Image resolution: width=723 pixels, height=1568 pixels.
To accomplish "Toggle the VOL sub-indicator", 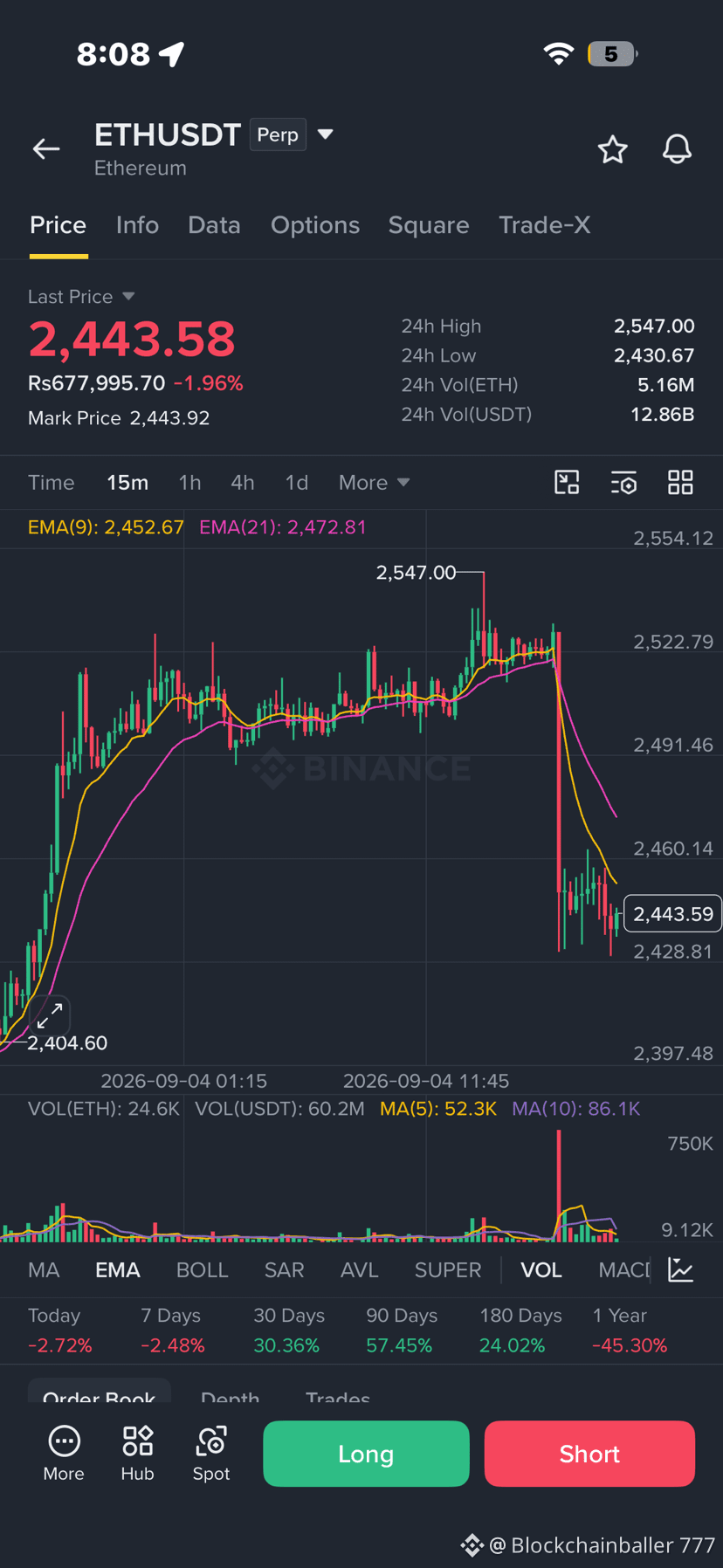I will tap(541, 1269).
